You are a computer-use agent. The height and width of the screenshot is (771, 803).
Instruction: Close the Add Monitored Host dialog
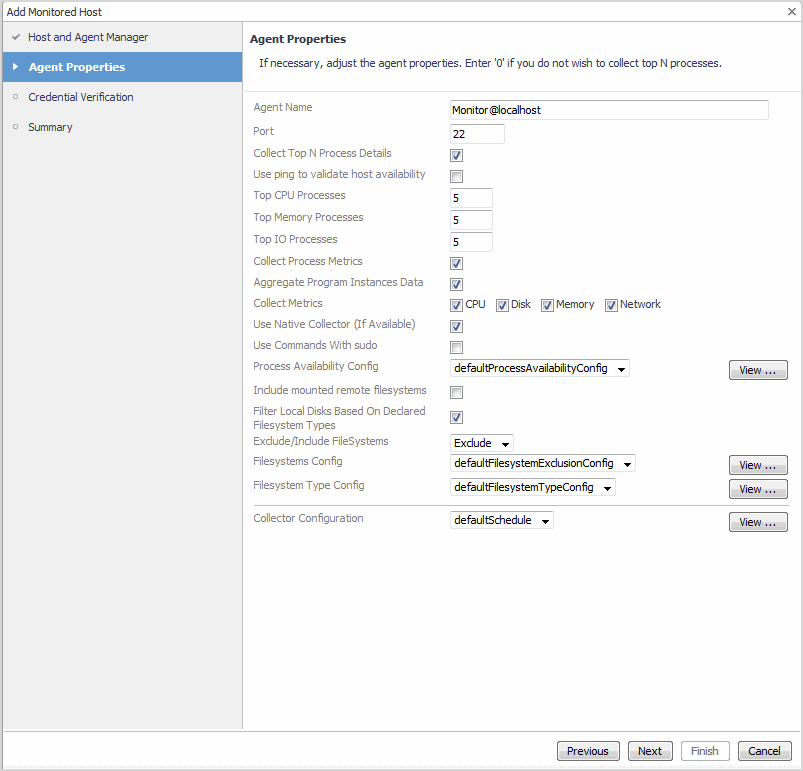(x=791, y=12)
